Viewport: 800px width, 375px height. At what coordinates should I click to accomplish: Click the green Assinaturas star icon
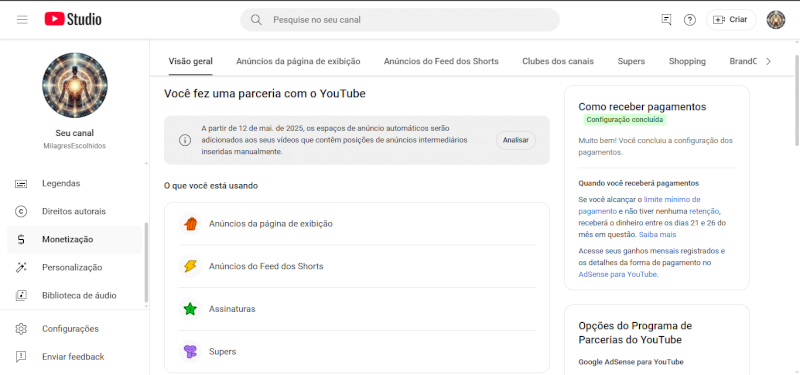[x=190, y=309]
